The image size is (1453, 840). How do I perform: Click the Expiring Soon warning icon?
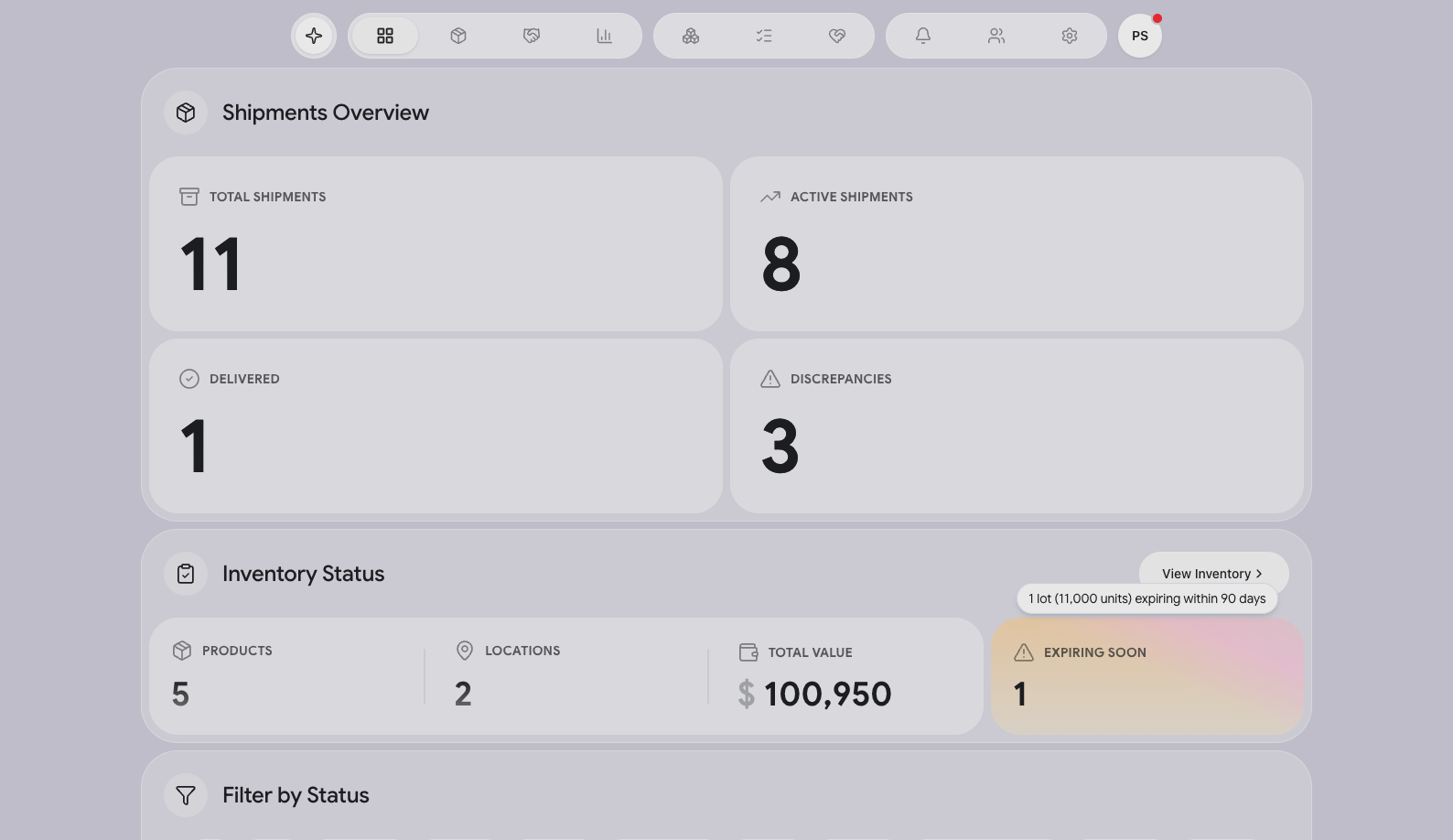tap(1024, 652)
